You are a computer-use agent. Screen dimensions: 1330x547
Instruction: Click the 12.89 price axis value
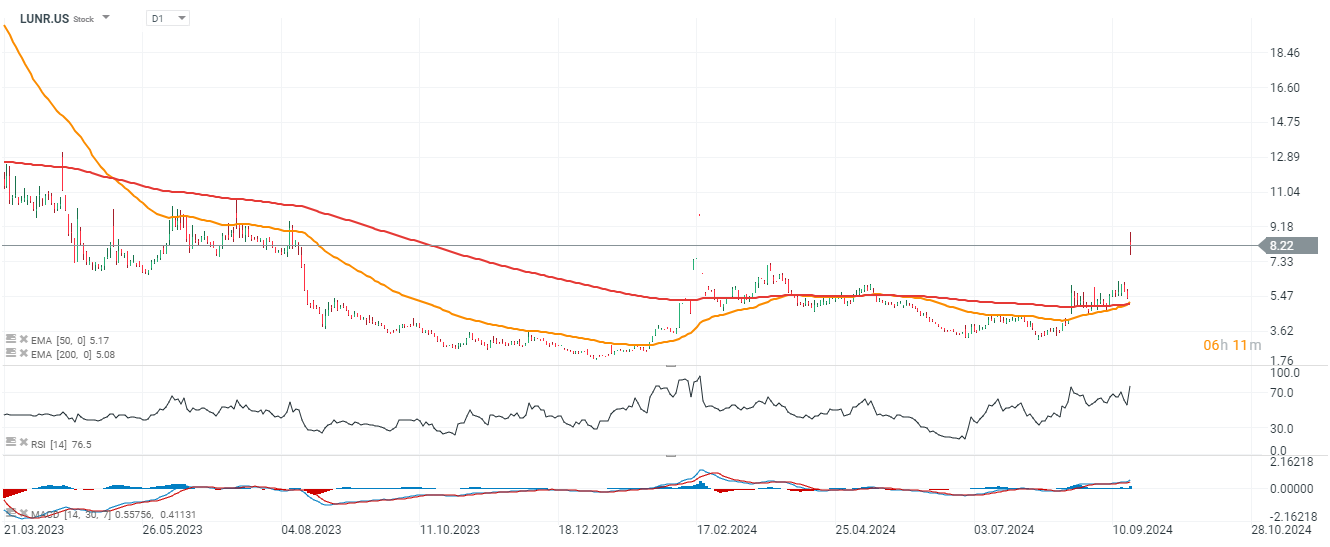point(1285,157)
